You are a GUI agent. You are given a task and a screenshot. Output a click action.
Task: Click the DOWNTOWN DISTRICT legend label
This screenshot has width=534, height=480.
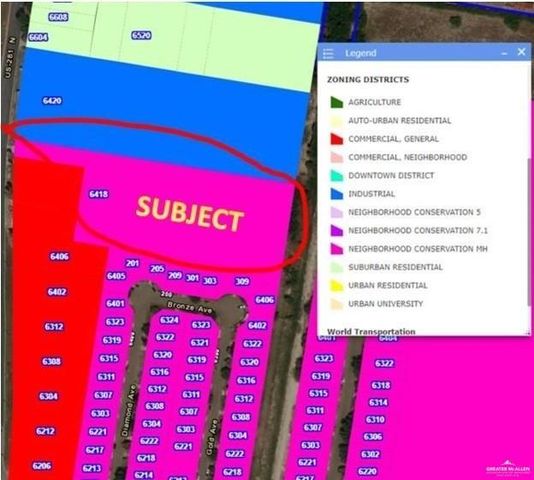point(391,176)
